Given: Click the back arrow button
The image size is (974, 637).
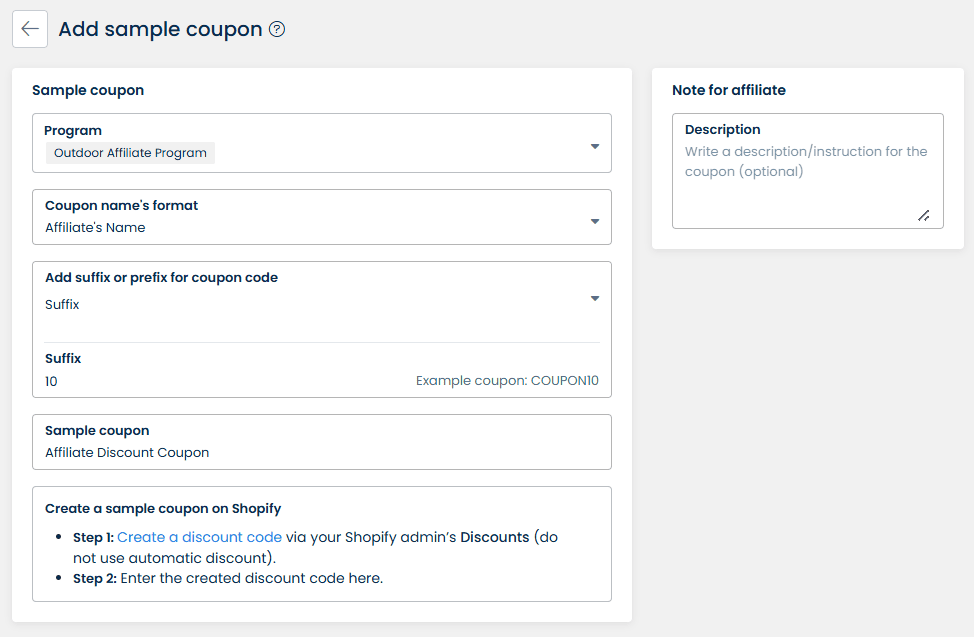Looking at the screenshot, I should tap(30, 29).
